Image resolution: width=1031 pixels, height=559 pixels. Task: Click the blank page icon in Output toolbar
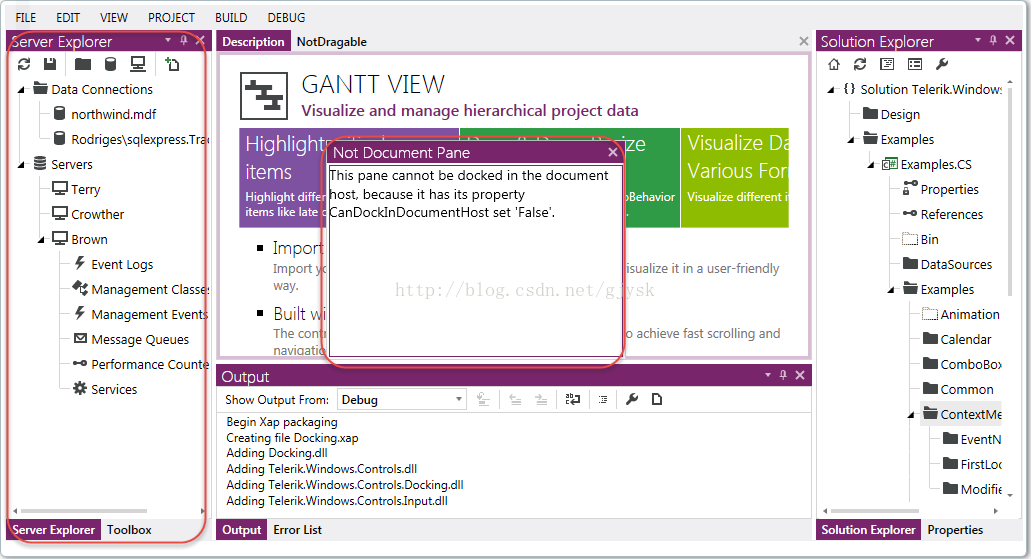pyautogui.click(x=657, y=399)
